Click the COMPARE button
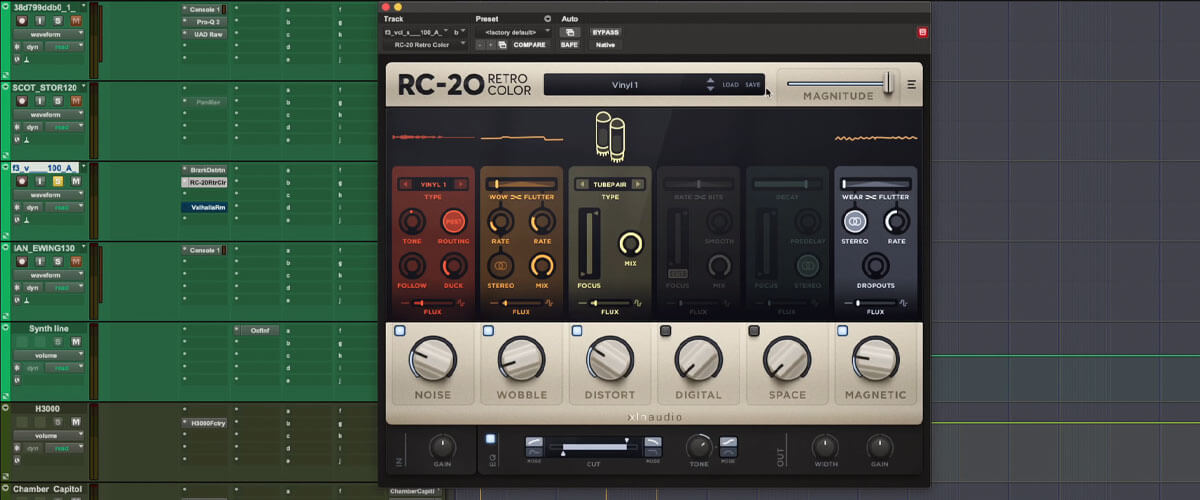The width and height of the screenshot is (1200, 500). (x=530, y=45)
